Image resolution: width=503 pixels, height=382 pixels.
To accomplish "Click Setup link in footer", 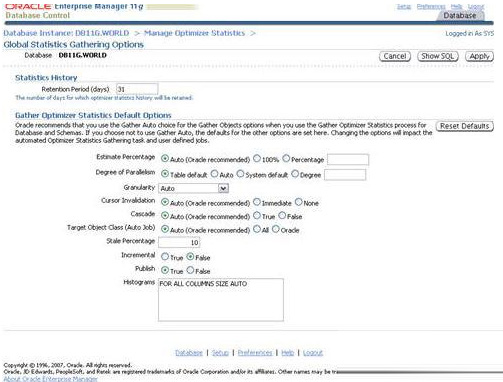I will point(220,353).
